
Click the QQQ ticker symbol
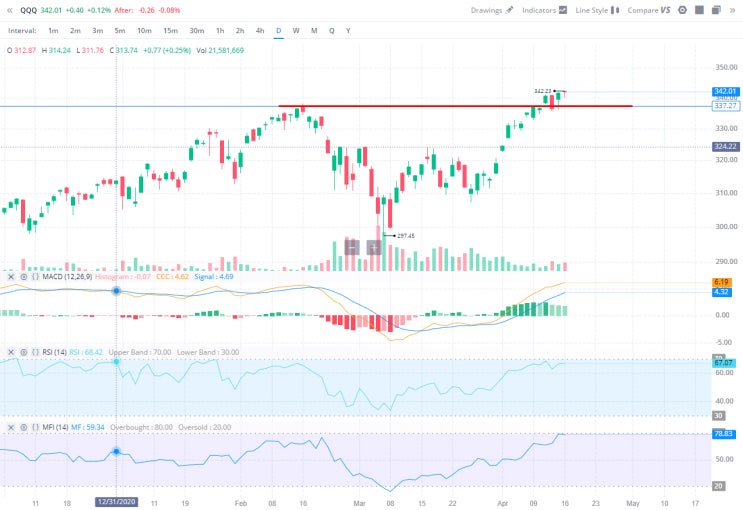point(28,10)
